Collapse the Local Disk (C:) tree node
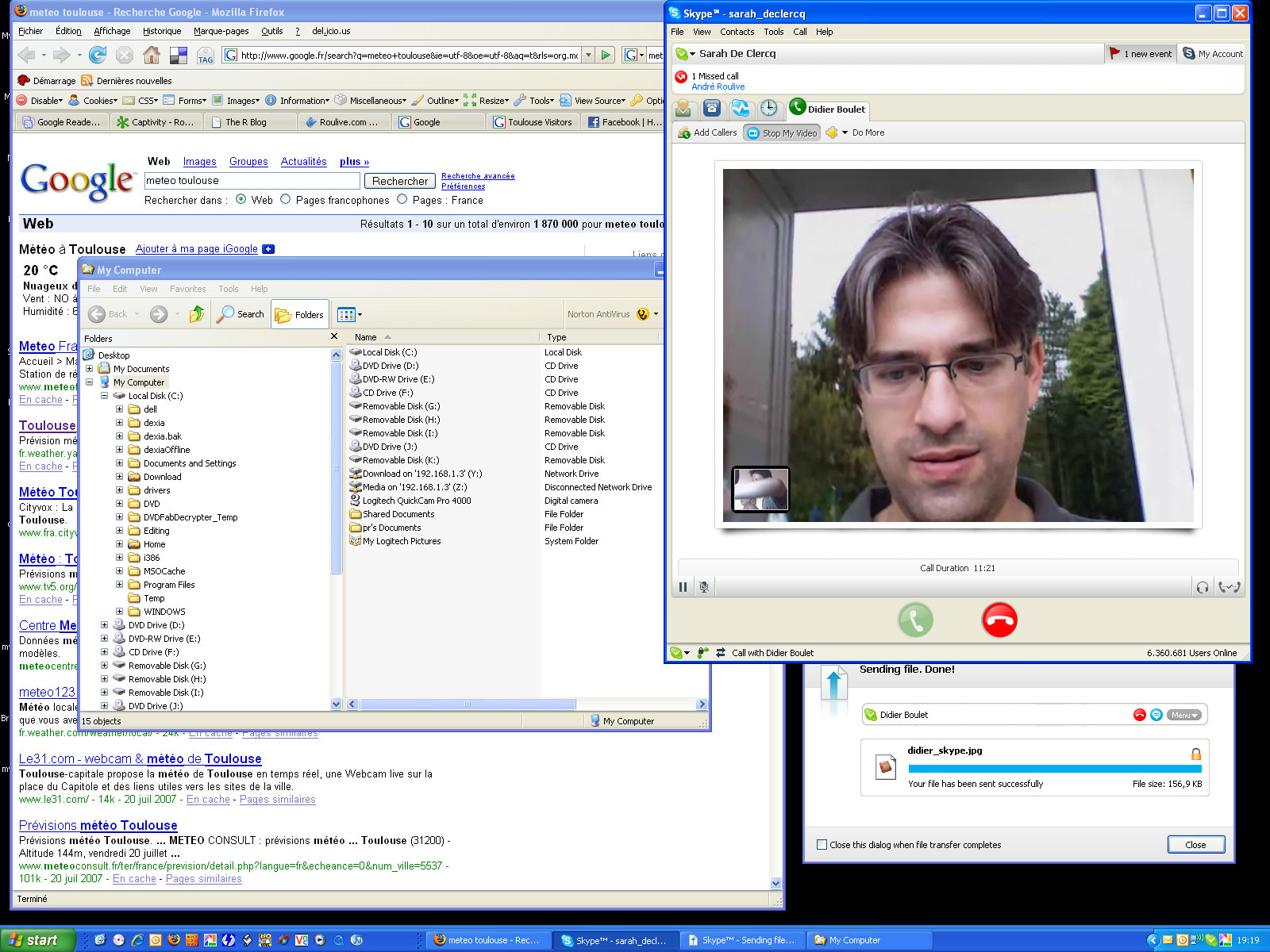Screen dimensions: 1270x952 (104, 396)
